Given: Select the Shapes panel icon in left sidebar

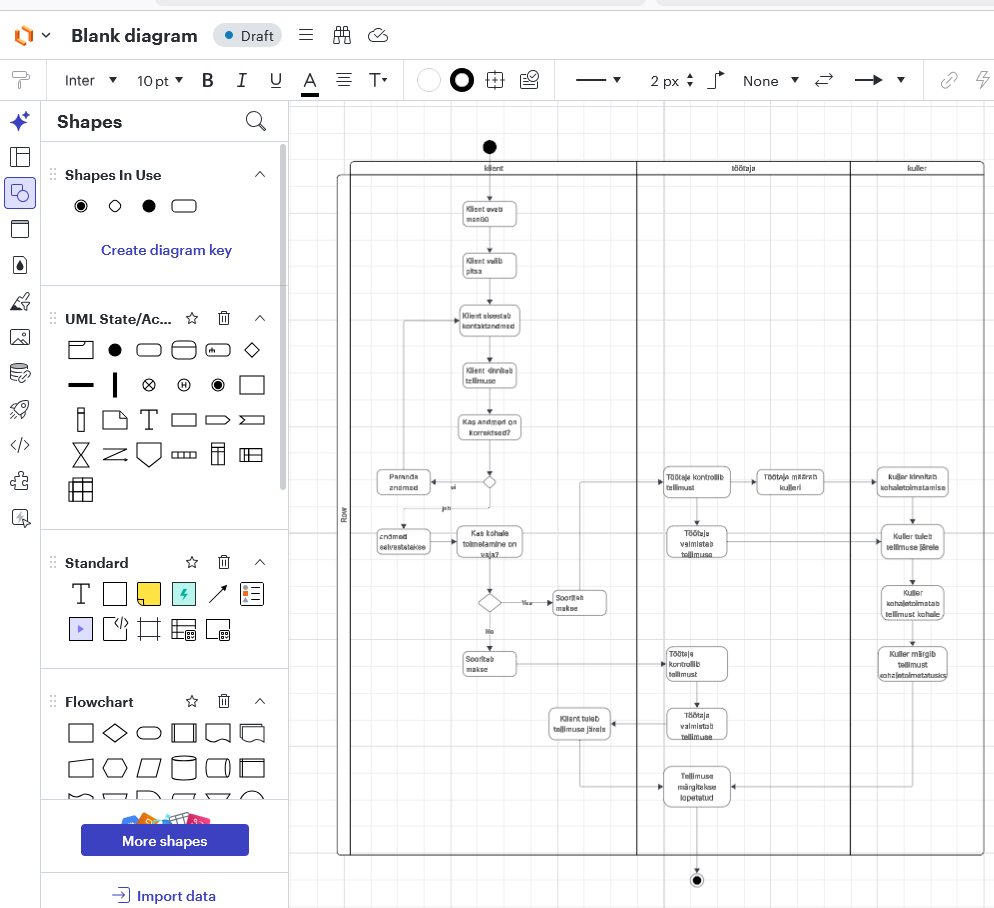Looking at the screenshot, I should coord(20,193).
